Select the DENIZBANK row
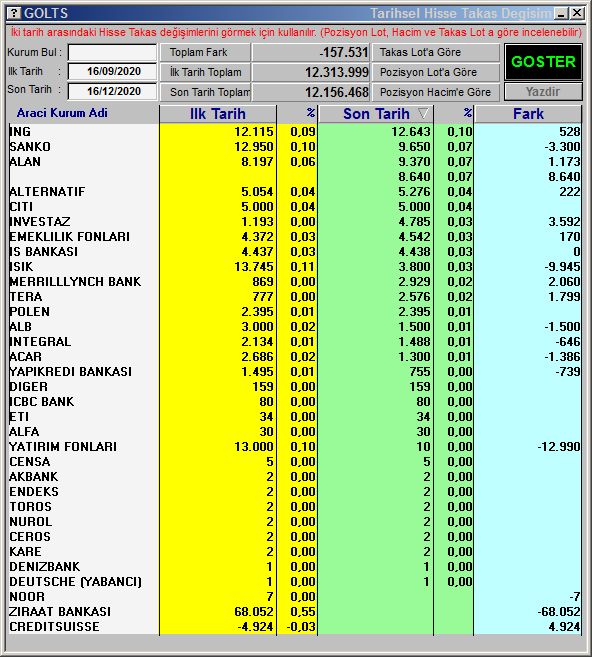Viewport: 592px width, 657px height. click(x=295, y=567)
